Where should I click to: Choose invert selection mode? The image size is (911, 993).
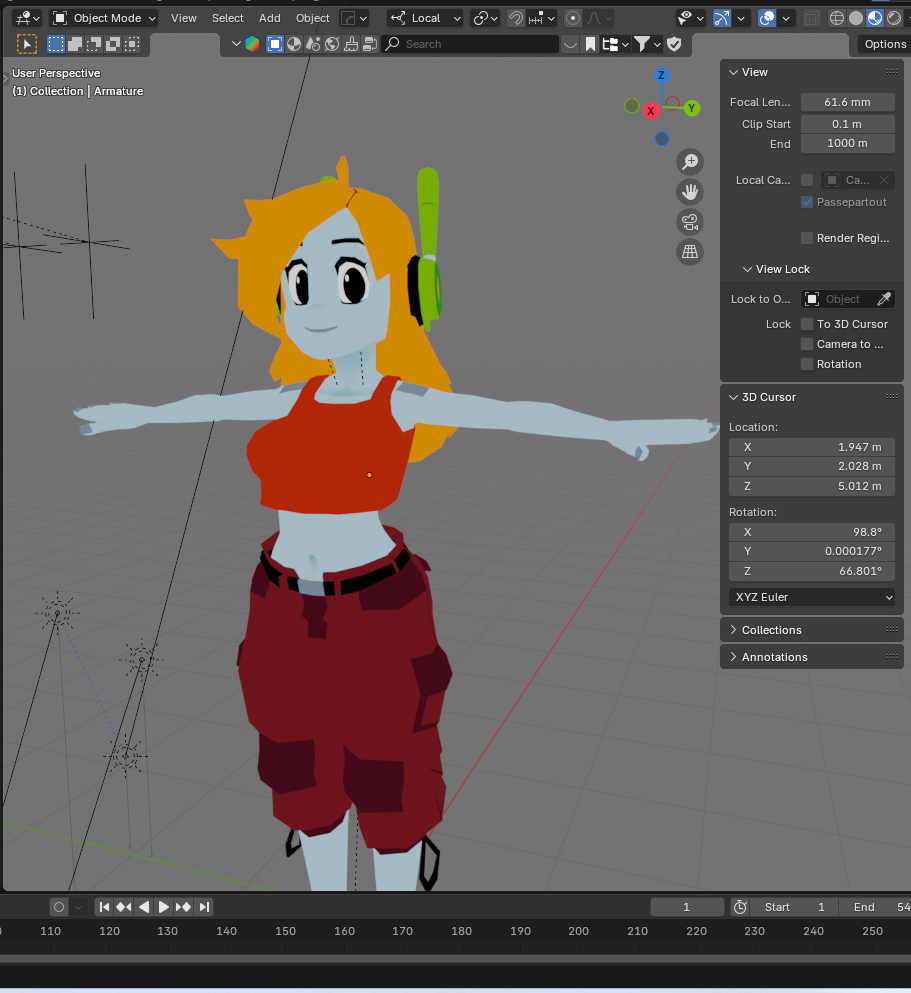[x=113, y=44]
